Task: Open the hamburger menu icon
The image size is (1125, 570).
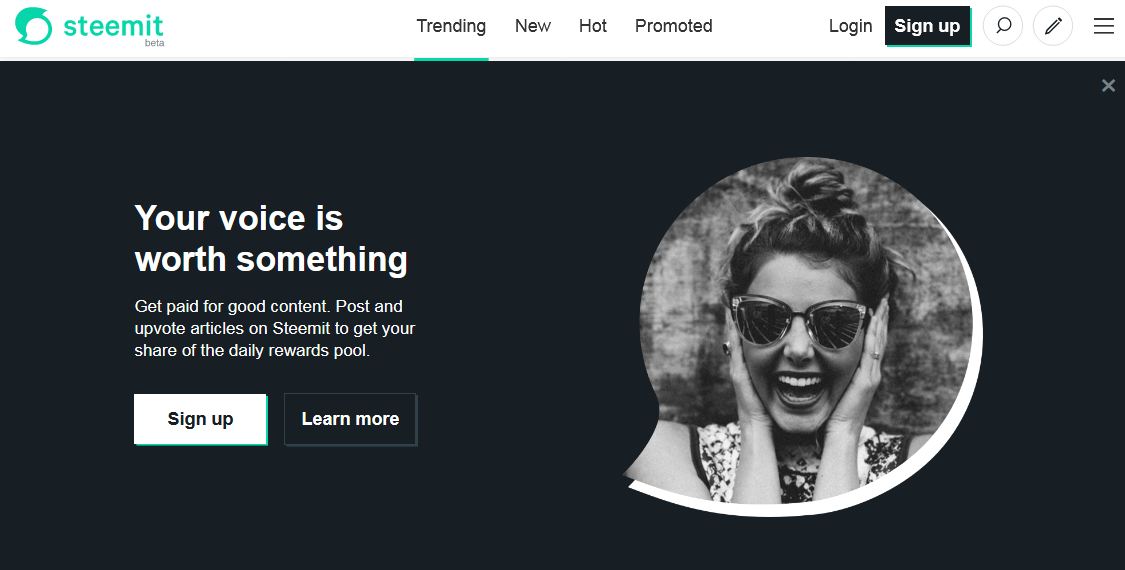Action: coord(1103,26)
